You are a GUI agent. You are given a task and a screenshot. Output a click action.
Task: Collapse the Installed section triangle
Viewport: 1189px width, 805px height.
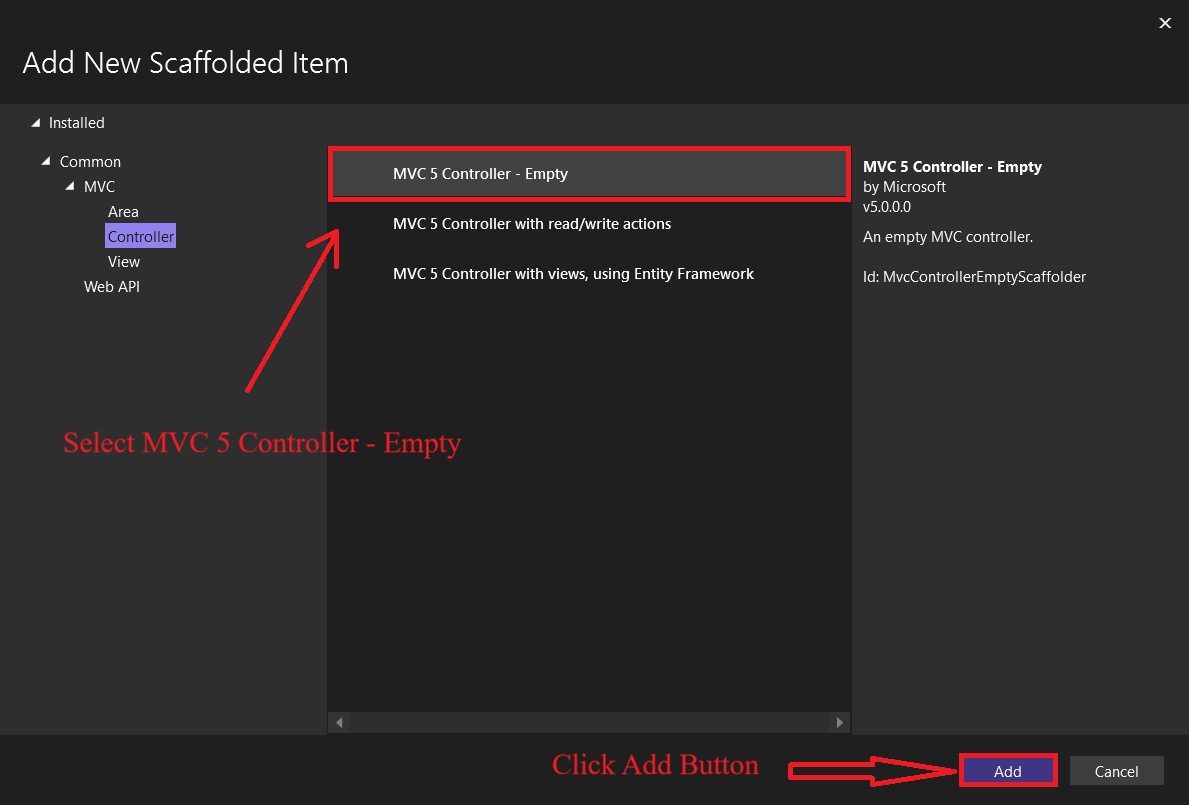pyautogui.click(x=37, y=123)
